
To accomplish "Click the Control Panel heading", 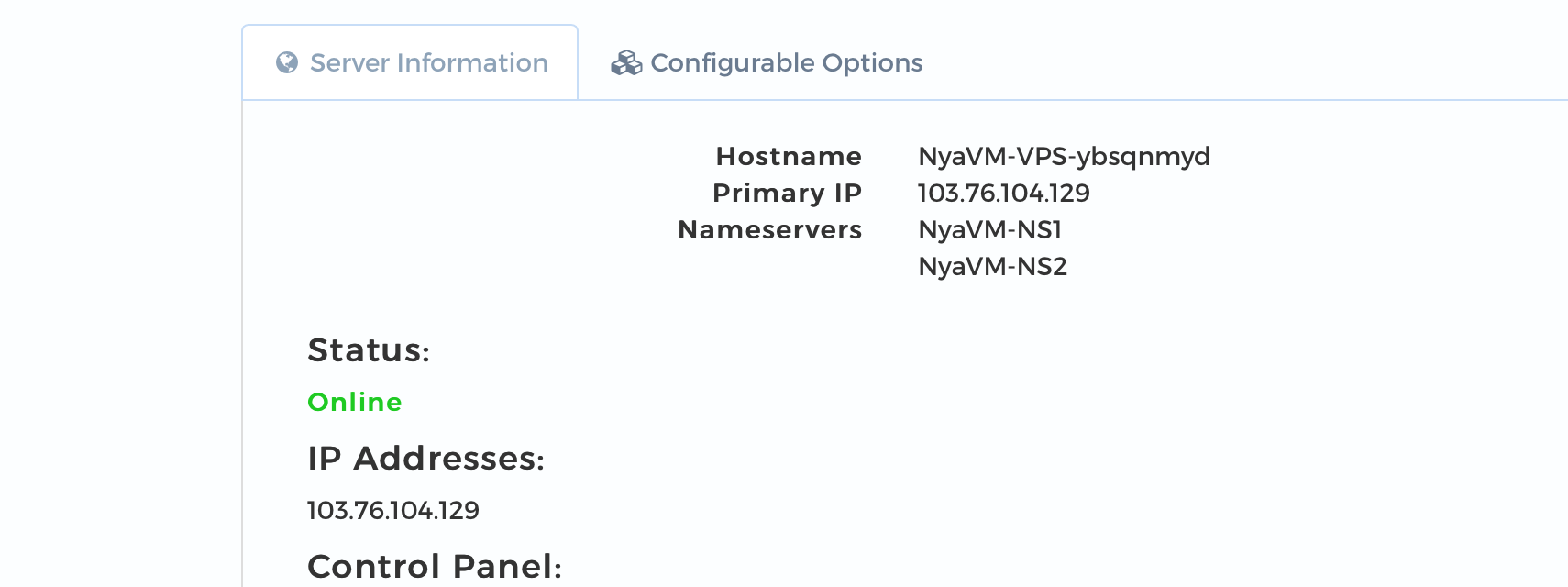I will point(434,566).
